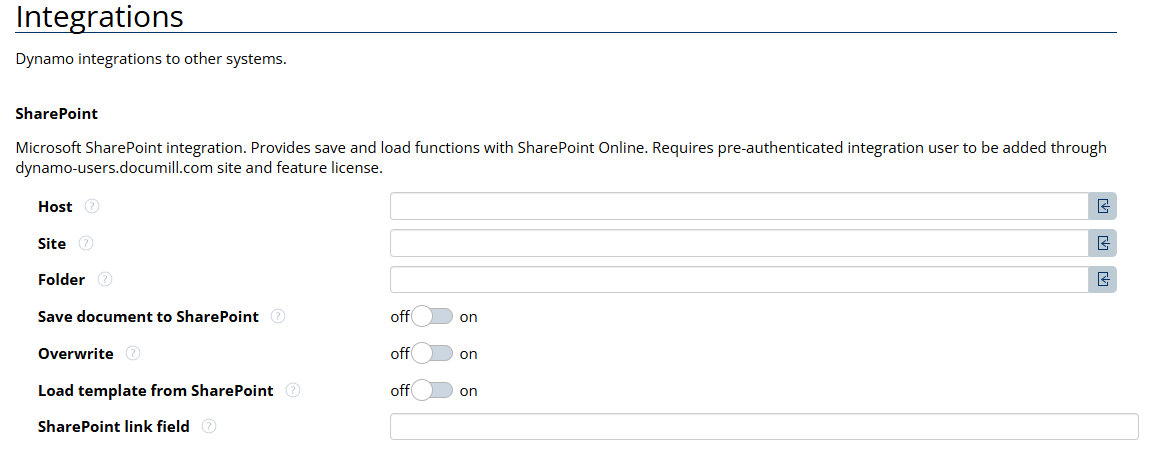The height and width of the screenshot is (456, 1149).
Task: Select the Folder text input
Action: coord(738,280)
